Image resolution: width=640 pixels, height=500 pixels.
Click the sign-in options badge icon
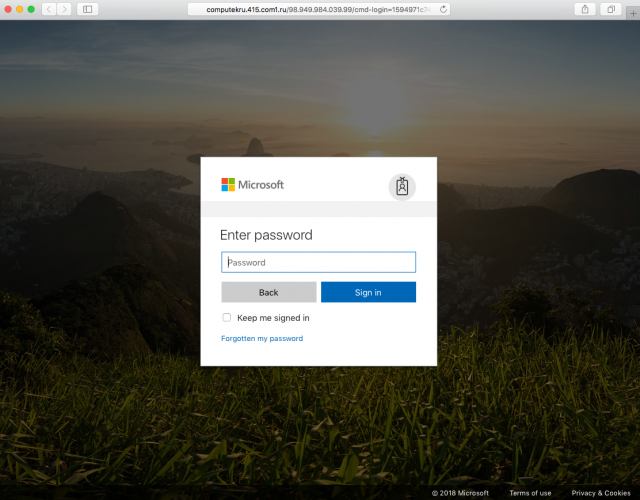click(402, 187)
